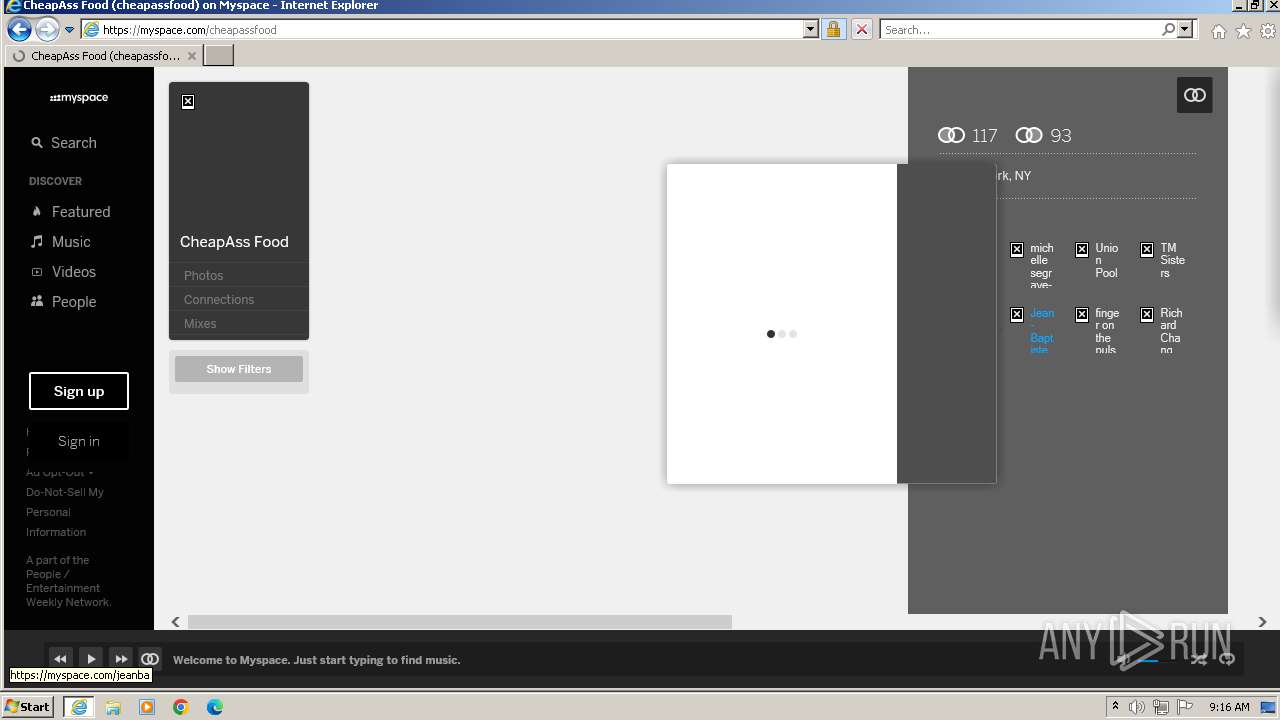Click the Stop loading button
The width and height of the screenshot is (1280, 720).
(x=862, y=30)
